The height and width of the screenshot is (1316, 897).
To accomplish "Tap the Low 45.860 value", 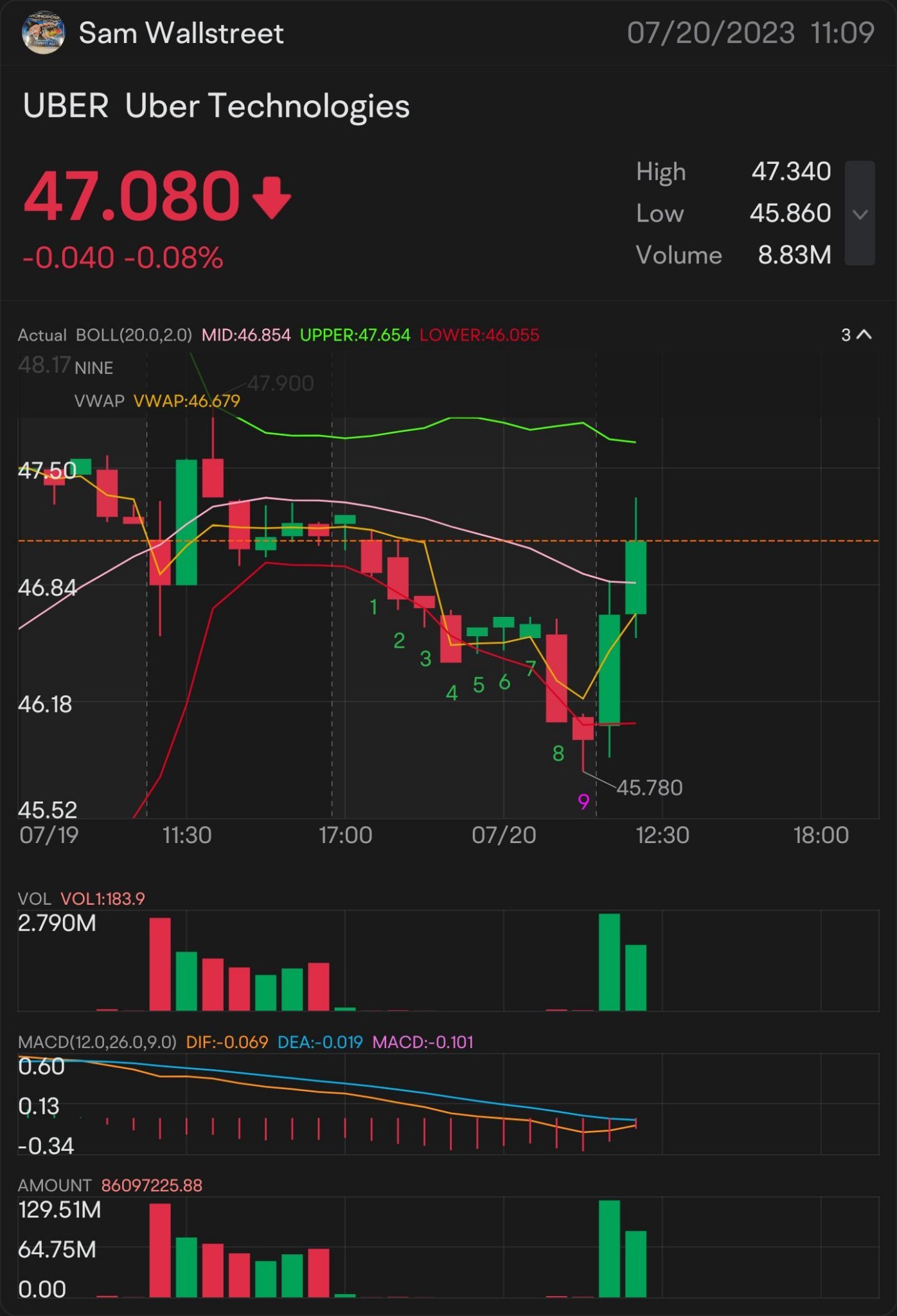I will point(790,213).
